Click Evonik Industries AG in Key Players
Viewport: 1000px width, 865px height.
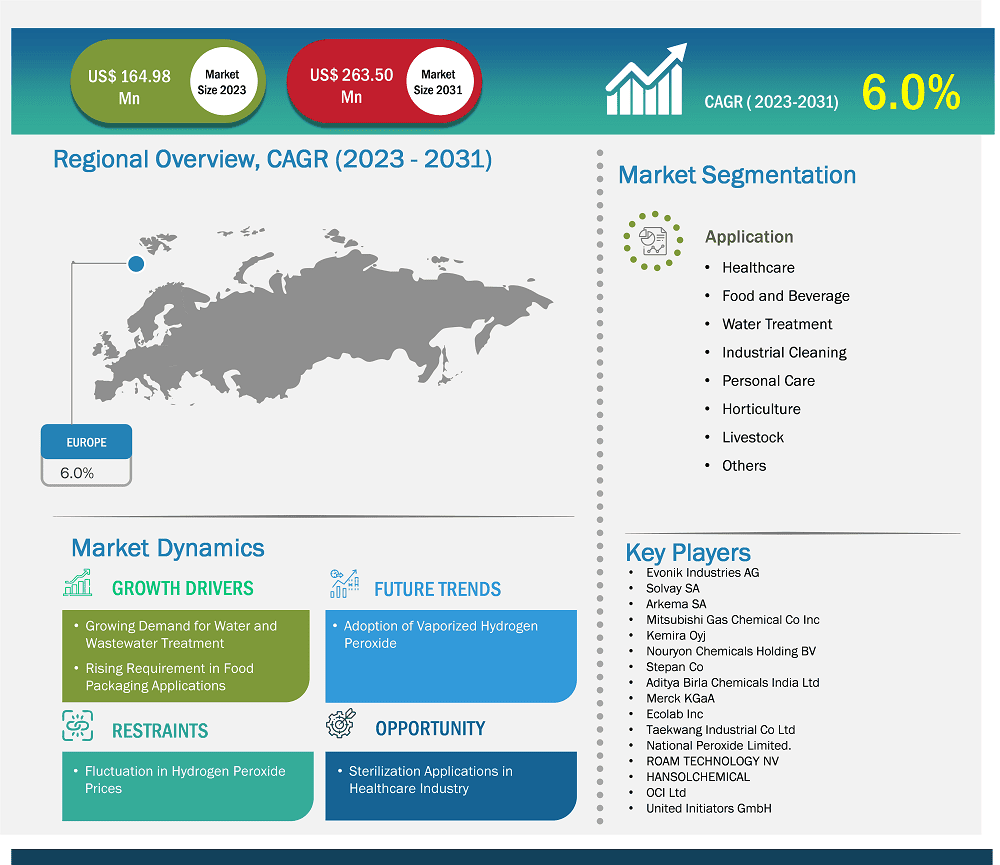(x=702, y=573)
